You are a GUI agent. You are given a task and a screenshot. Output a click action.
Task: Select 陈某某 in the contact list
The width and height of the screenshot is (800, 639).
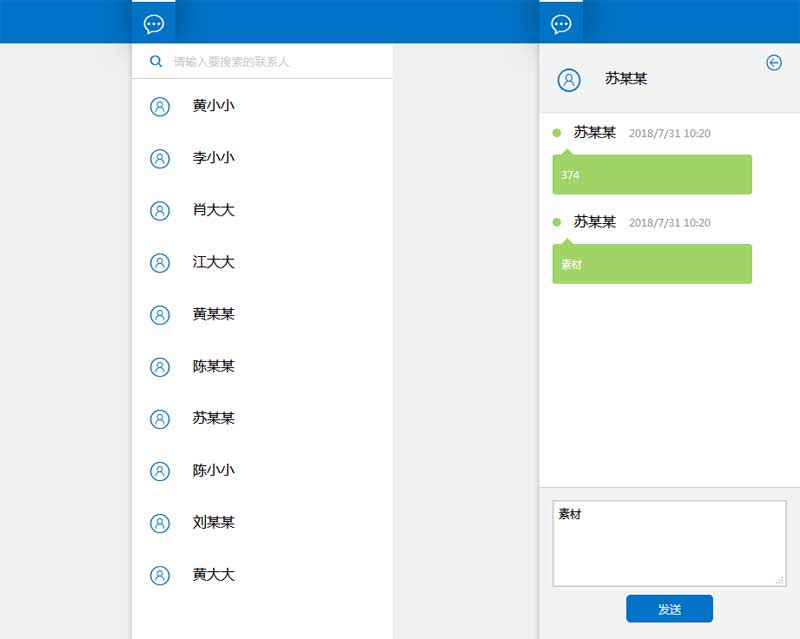[x=213, y=366]
